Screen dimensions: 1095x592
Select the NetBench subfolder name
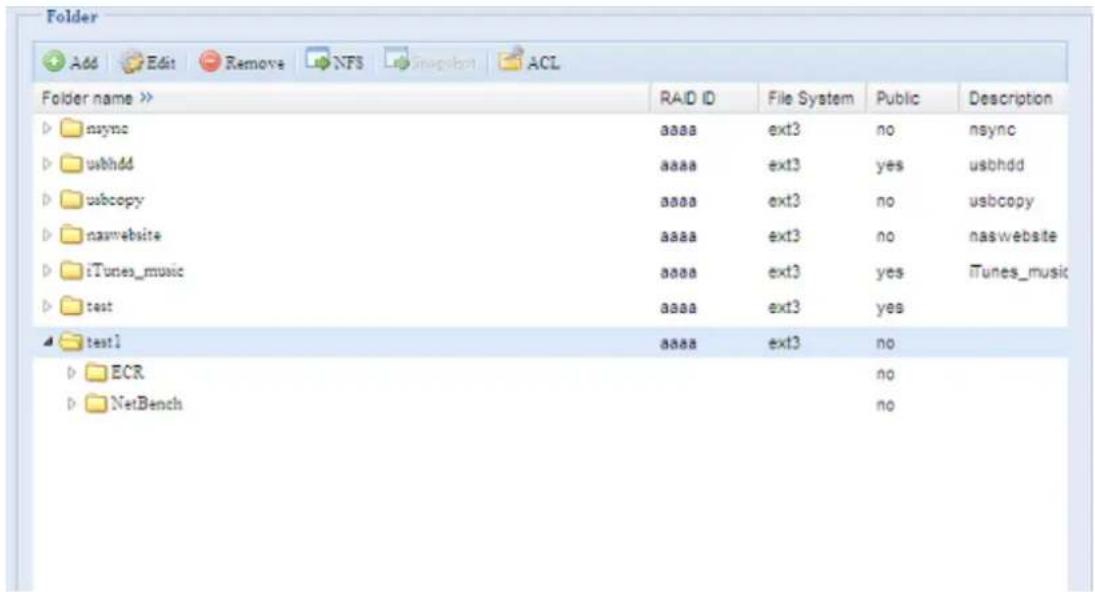pyautogui.click(x=146, y=404)
